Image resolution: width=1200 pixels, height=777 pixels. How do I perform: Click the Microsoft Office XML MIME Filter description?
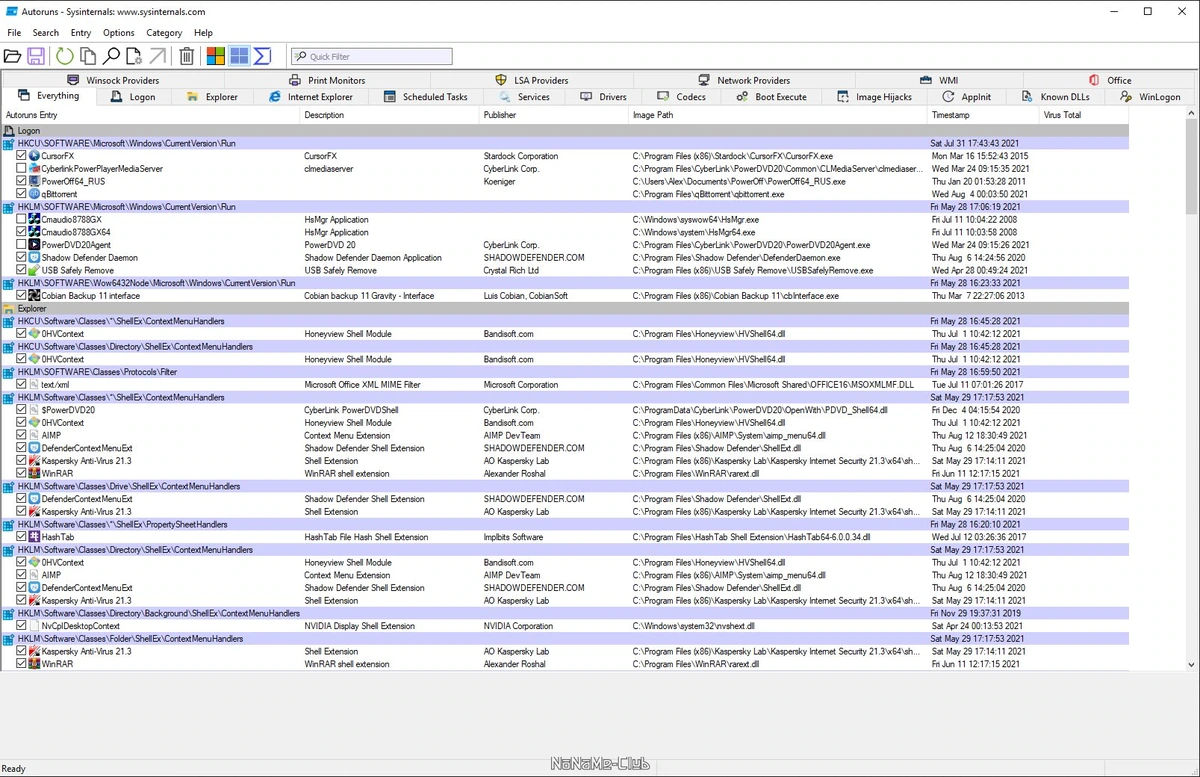pos(362,385)
